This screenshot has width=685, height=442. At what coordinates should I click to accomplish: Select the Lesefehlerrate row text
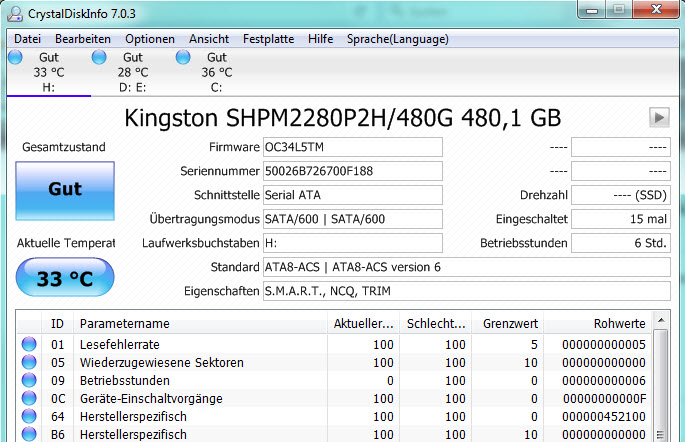[120, 345]
